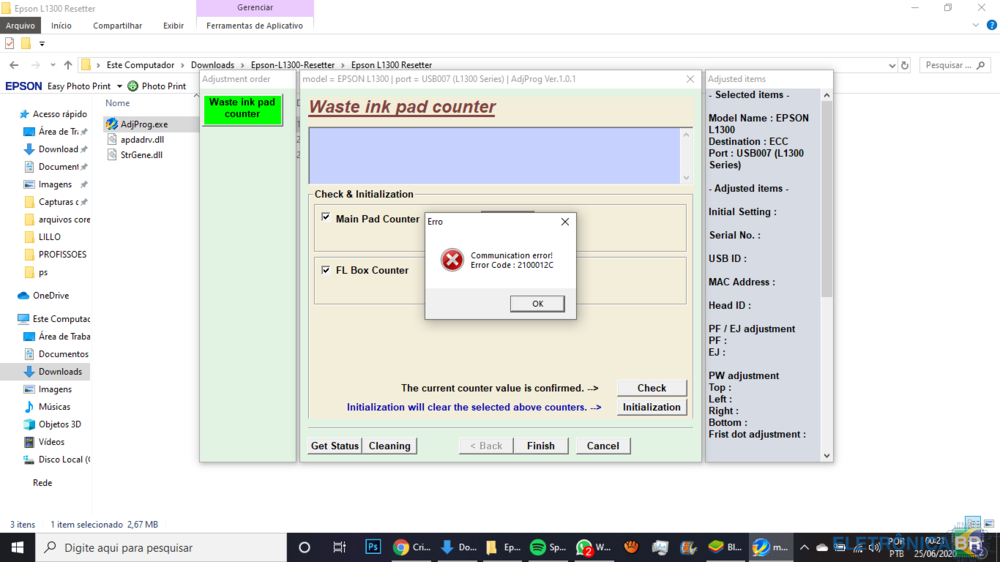This screenshot has width=1000, height=562.
Task: Open Photoshop from the taskbar
Action: click(373, 547)
